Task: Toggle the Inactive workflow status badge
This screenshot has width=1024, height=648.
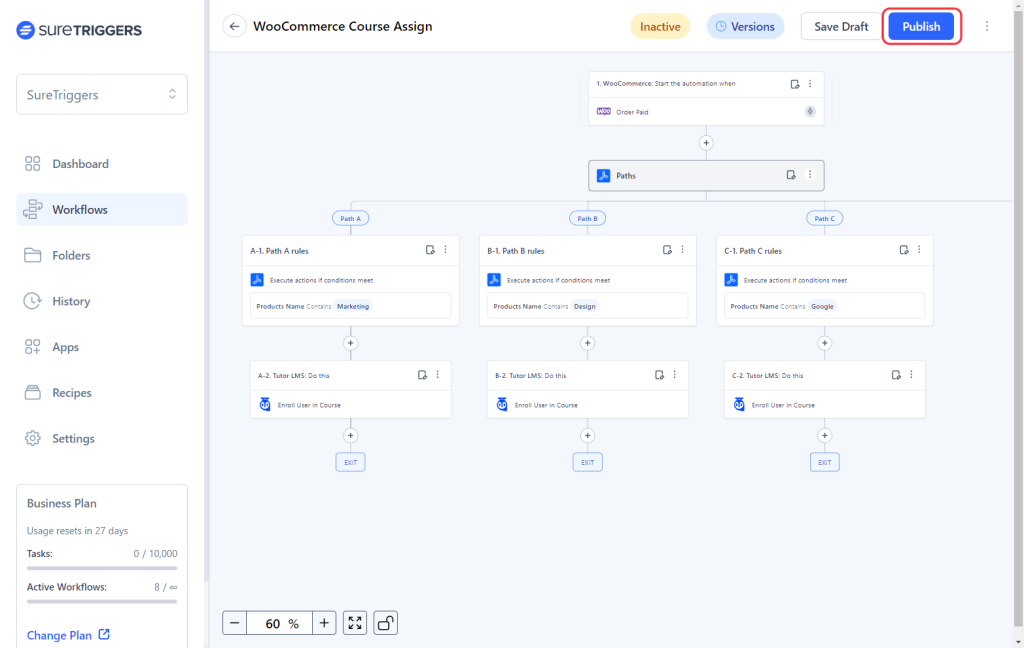Action: [660, 27]
